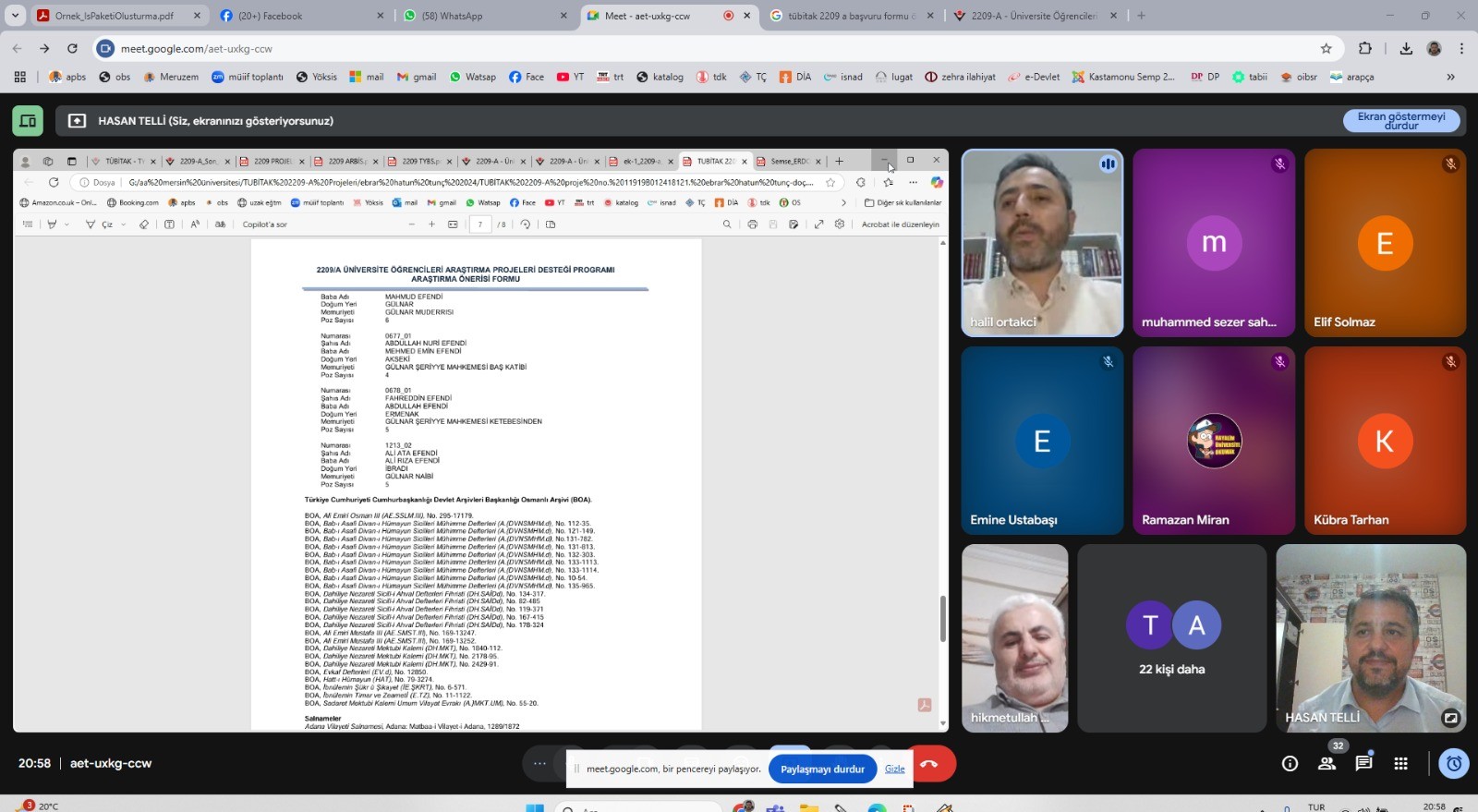Click the Paylaşmayı durdur button
Viewport: 1478px width, 812px height.
coord(822,770)
